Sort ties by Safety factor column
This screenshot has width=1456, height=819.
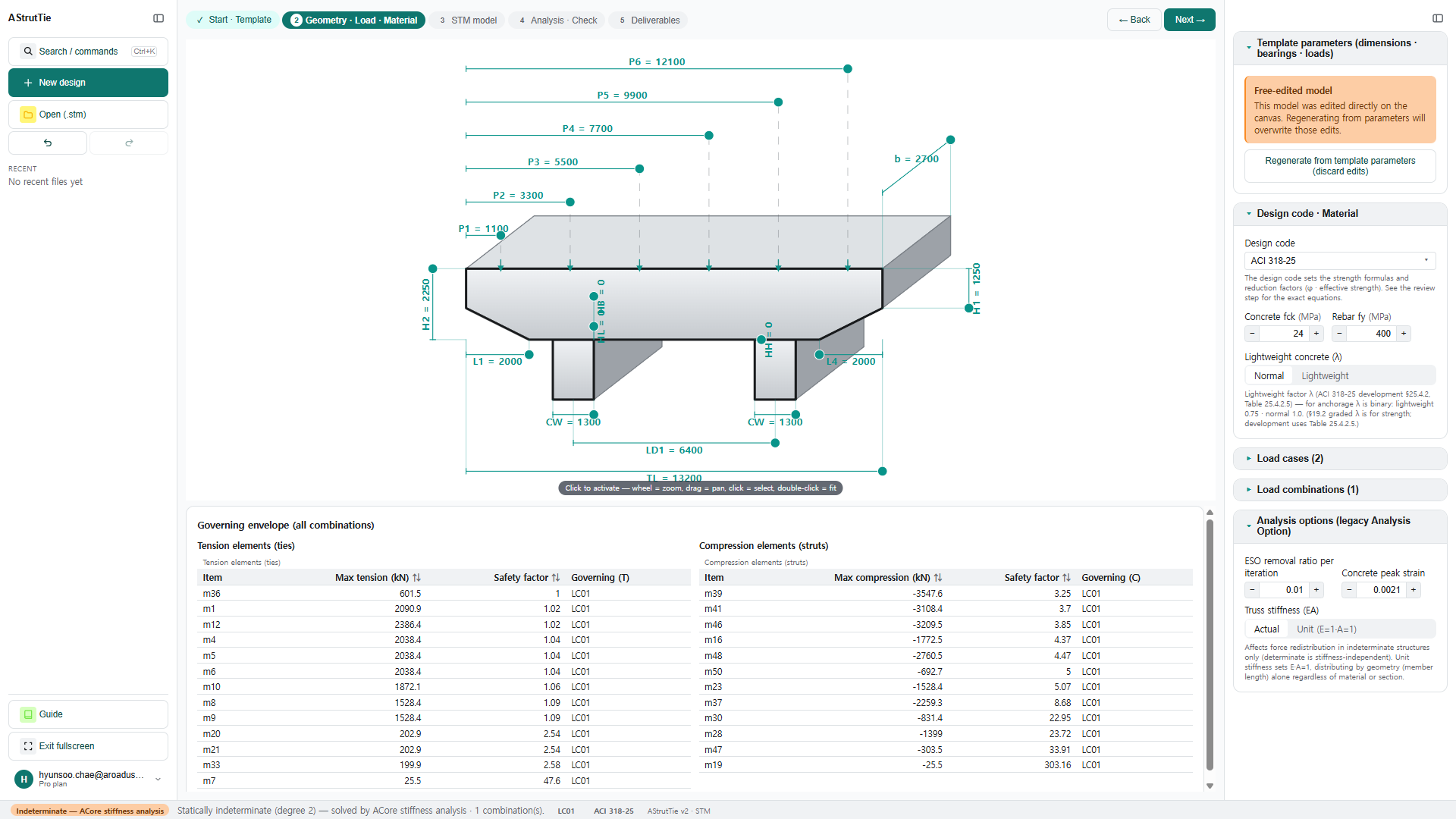(x=556, y=578)
